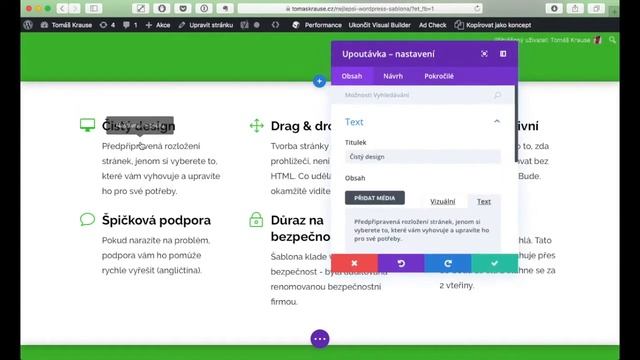This screenshot has height=360, width=640.
Task: Click the content editor text area
Action: pos(423,231)
